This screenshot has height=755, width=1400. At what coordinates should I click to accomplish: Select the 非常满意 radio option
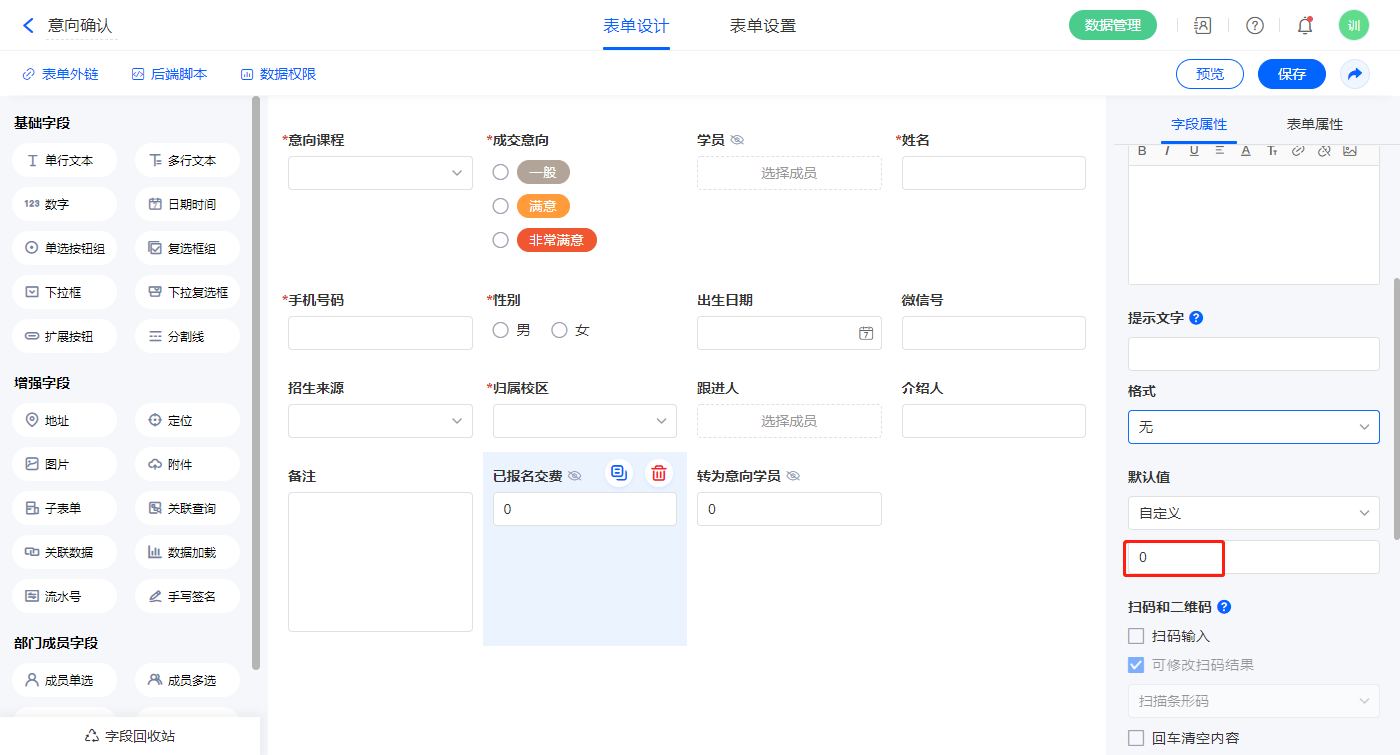(x=501, y=240)
